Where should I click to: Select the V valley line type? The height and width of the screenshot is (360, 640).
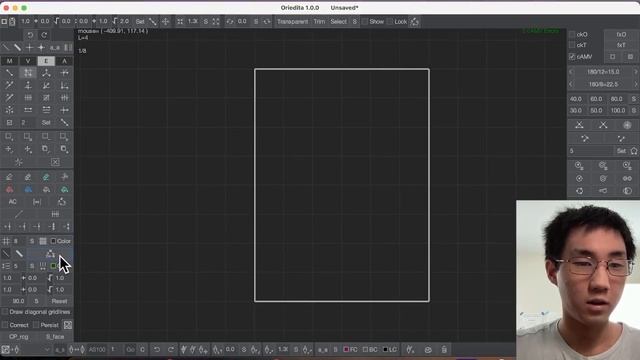click(x=28, y=61)
